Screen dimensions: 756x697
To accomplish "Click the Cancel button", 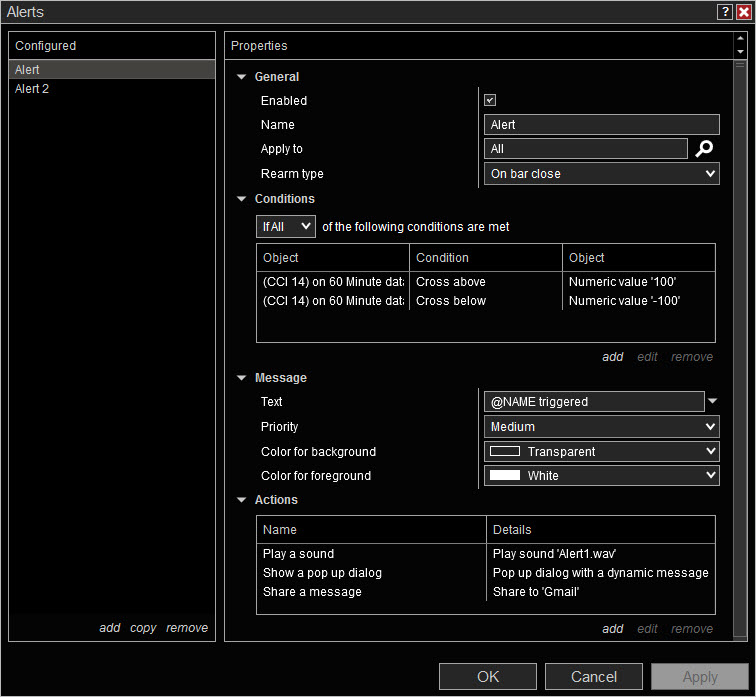I will 593,677.
